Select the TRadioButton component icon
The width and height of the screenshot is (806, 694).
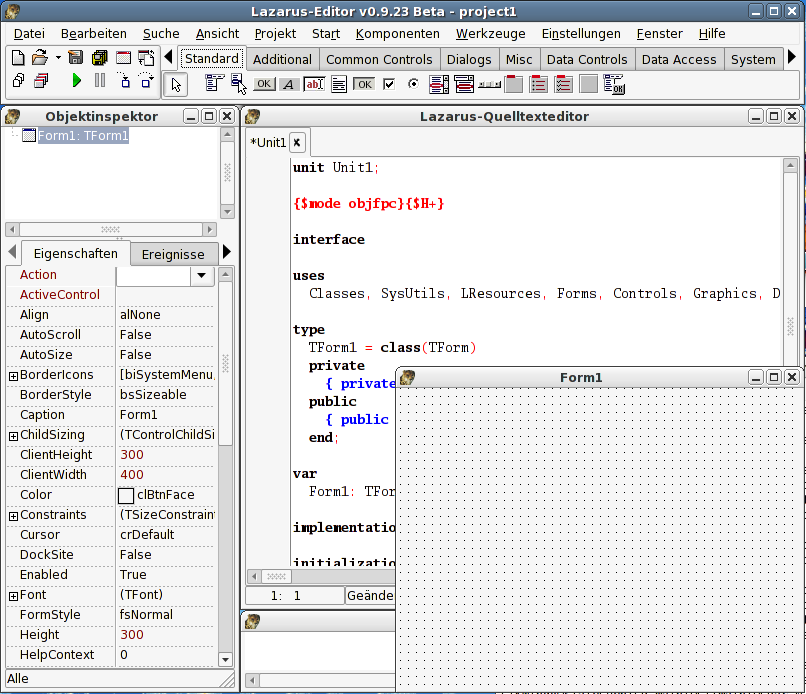click(413, 84)
